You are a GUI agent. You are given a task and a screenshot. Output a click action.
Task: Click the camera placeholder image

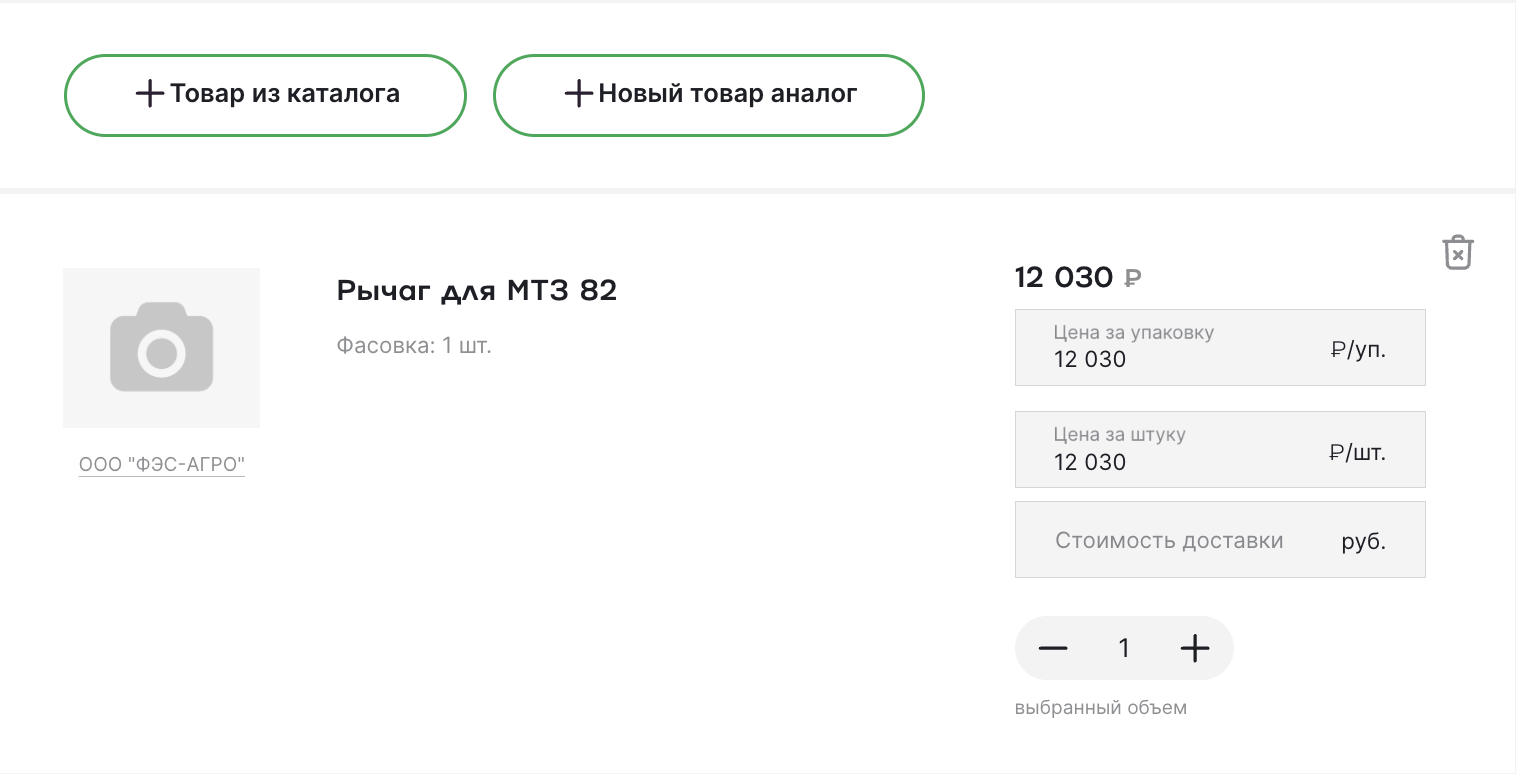tap(161, 348)
